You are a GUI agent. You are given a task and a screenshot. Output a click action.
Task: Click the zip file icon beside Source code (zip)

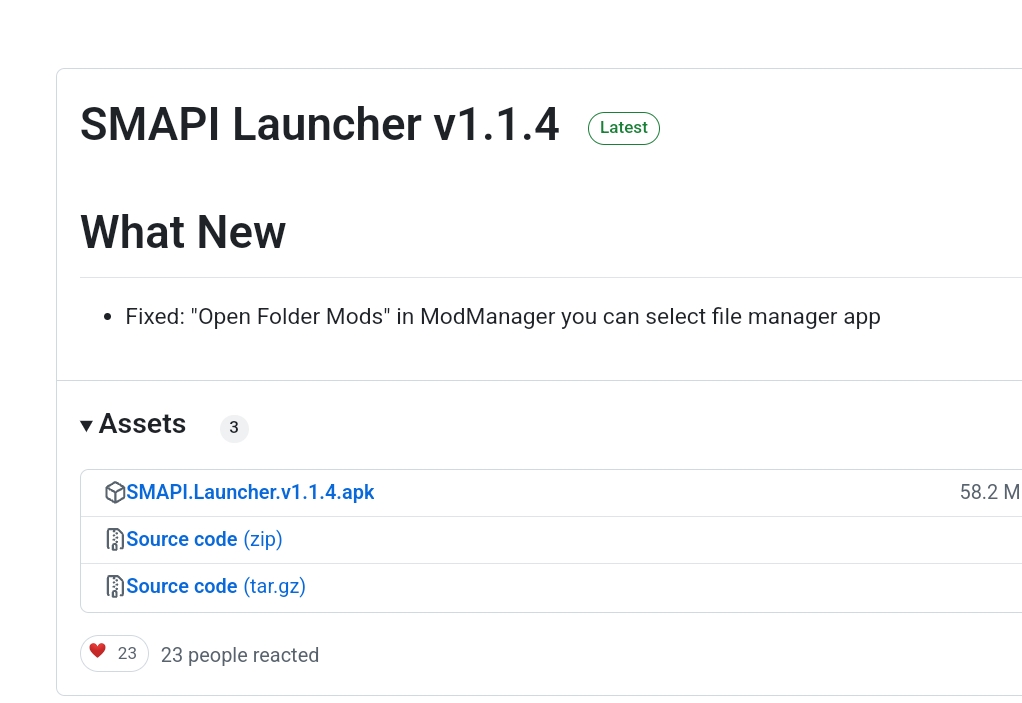(115, 539)
